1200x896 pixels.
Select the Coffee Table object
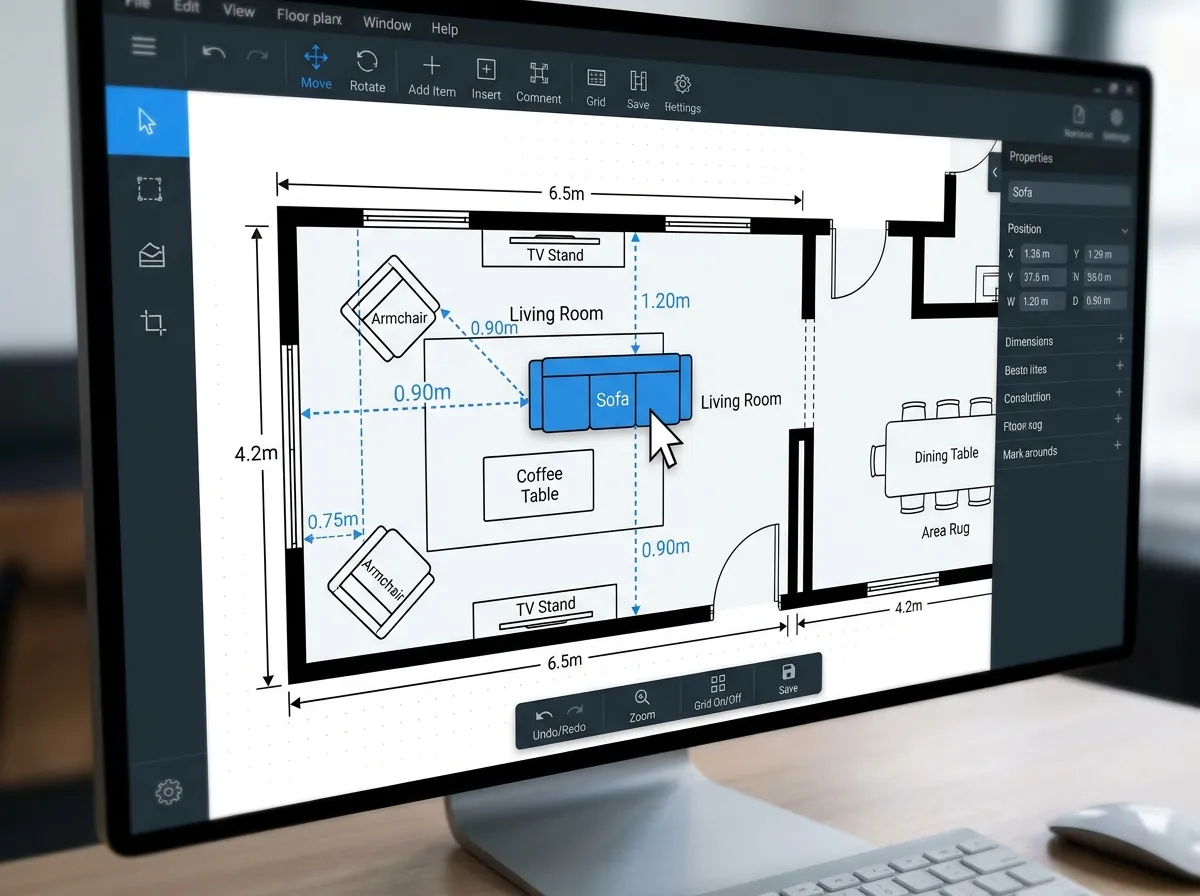(539, 485)
